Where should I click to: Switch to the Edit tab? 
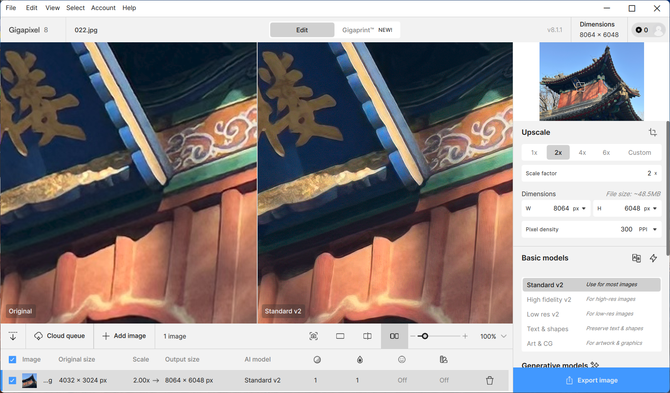[x=302, y=30]
